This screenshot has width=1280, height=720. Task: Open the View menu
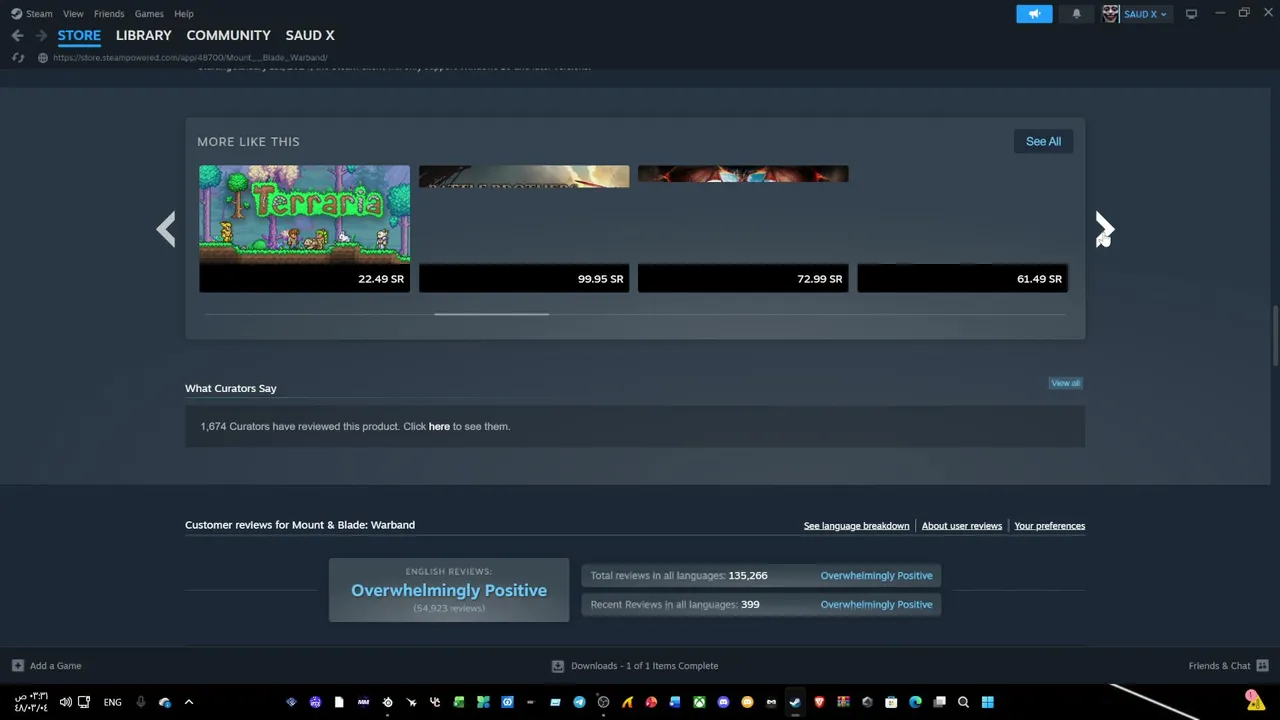73,14
